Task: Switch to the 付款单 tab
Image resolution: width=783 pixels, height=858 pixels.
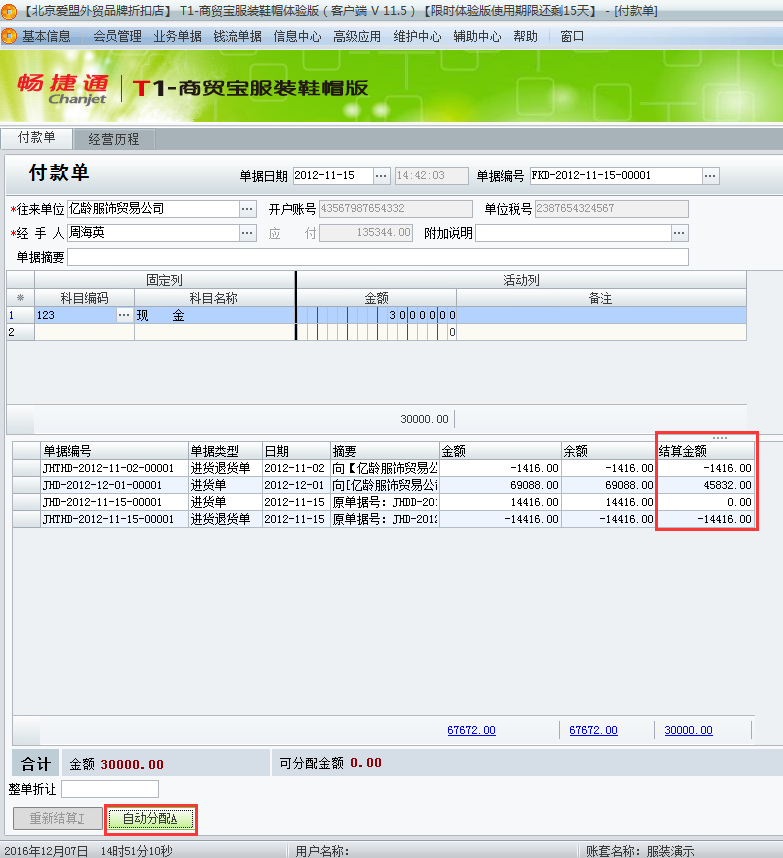Action: (x=37, y=137)
